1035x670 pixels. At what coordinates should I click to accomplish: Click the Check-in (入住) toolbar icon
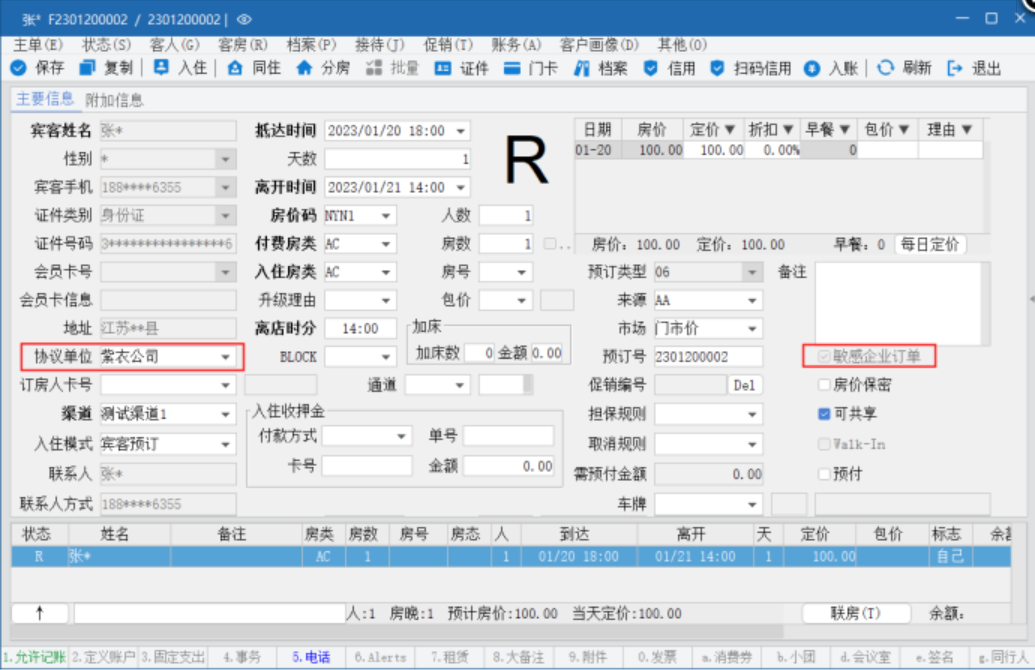(161, 68)
